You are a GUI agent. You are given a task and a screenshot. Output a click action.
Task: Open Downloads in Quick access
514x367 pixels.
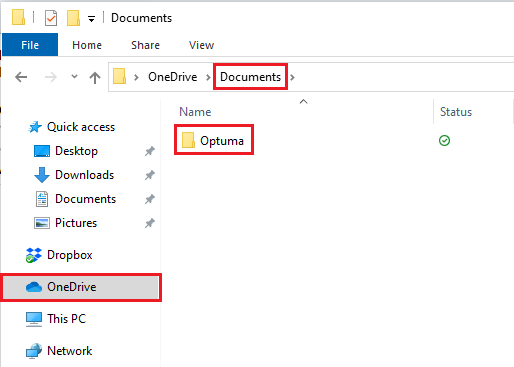pyautogui.click(x=85, y=175)
